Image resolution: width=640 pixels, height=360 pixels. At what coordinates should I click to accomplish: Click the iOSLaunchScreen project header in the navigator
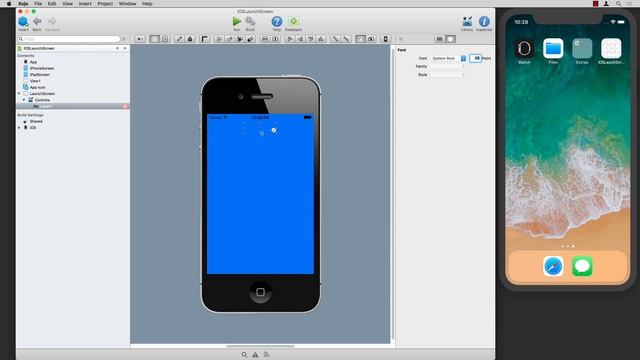(39, 48)
